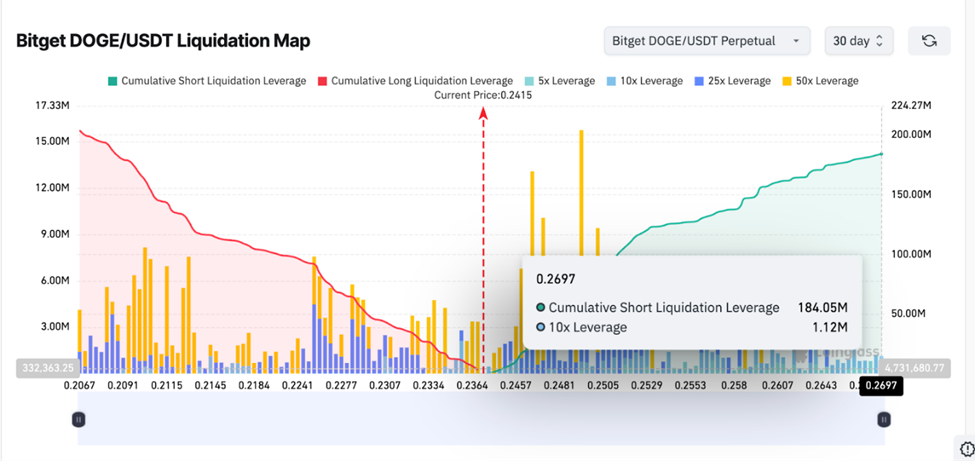
Task: Click the settings gear icon at bottom right
Action: pos(967,448)
